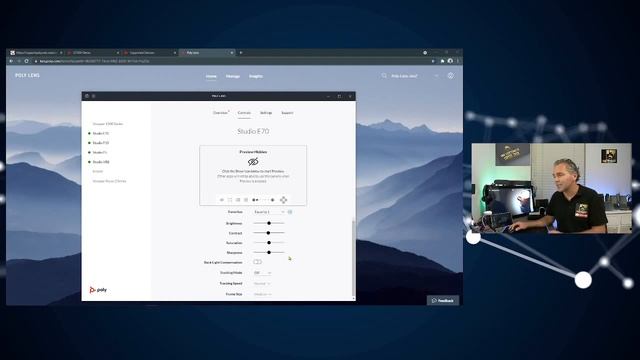Click the presenter webcam video thumbnail

tap(551, 188)
